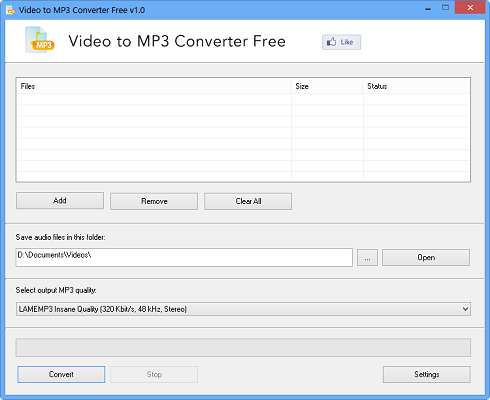Viewport: 490px width, 400px height.
Task: Maximize the converter window
Action: coord(446,8)
